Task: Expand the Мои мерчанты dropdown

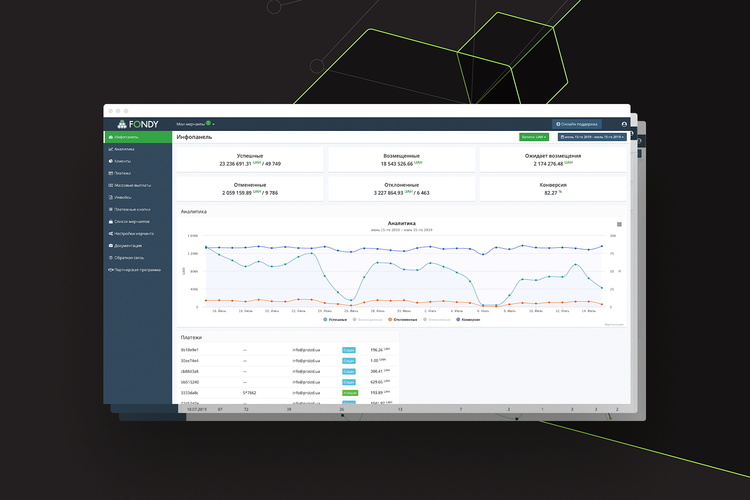Action: click(x=195, y=124)
